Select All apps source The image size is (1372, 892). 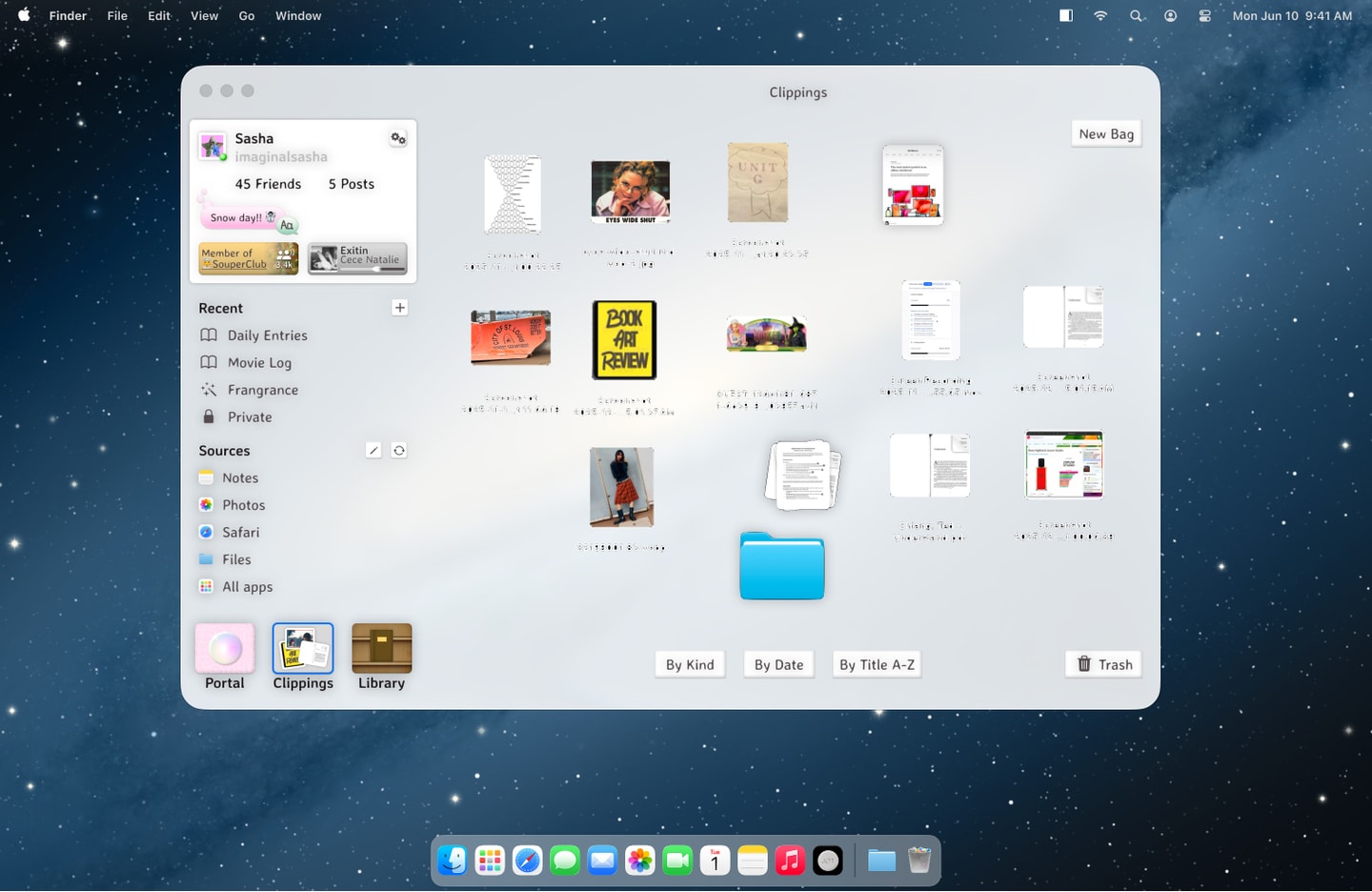tap(235, 587)
